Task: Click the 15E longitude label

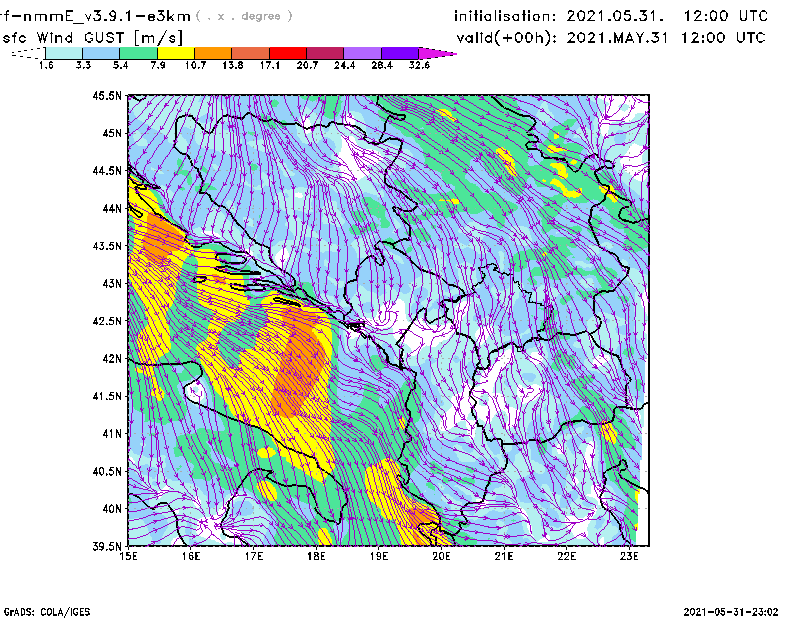Action: tap(128, 556)
